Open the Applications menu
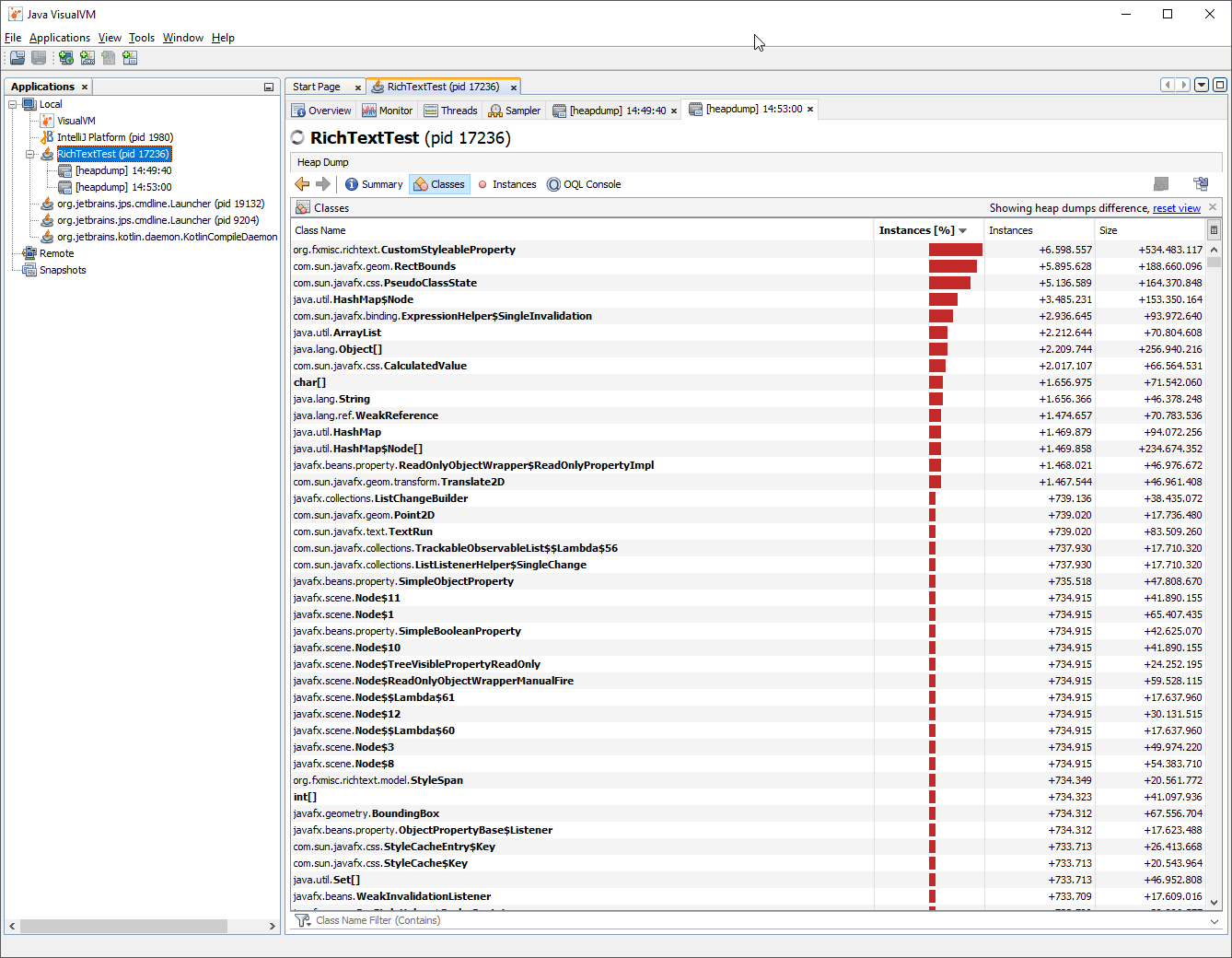 (x=60, y=37)
